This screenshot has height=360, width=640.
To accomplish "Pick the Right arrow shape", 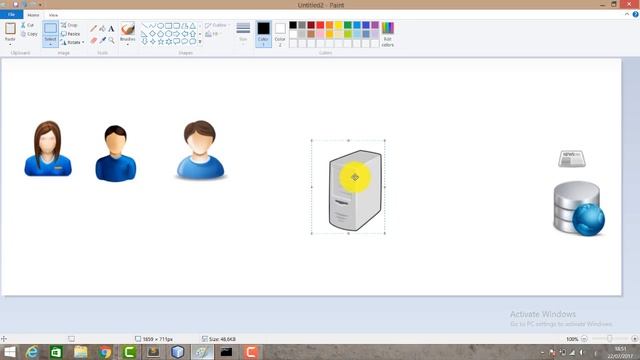I will click(176, 33).
